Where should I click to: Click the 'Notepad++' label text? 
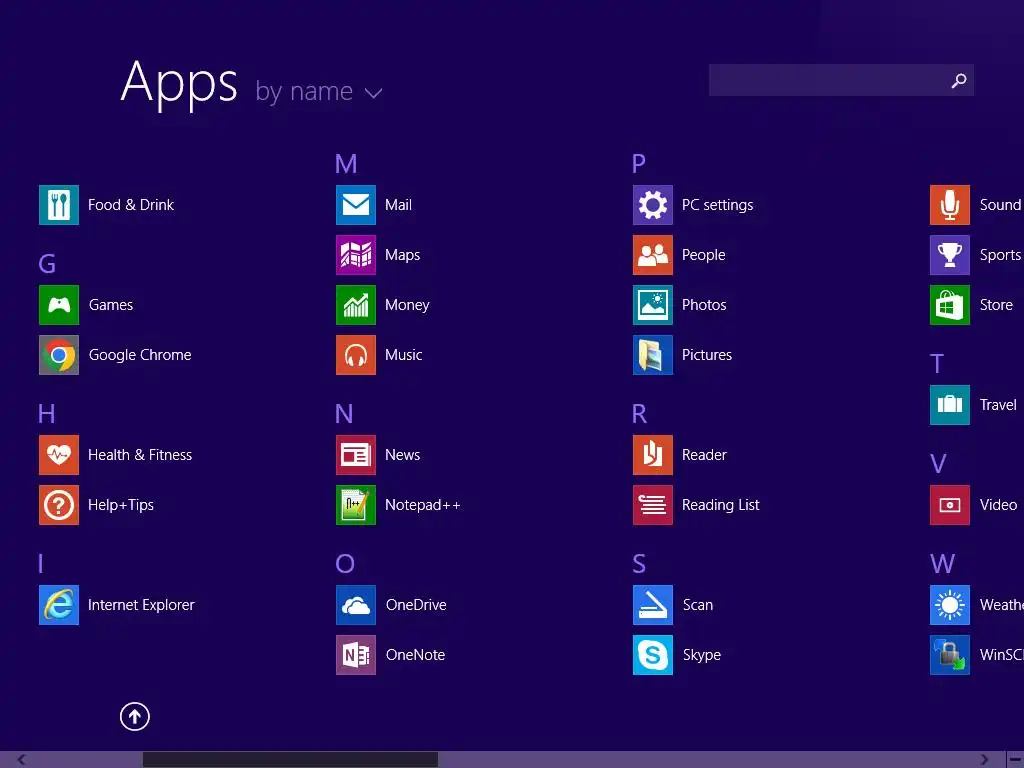coord(423,505)
